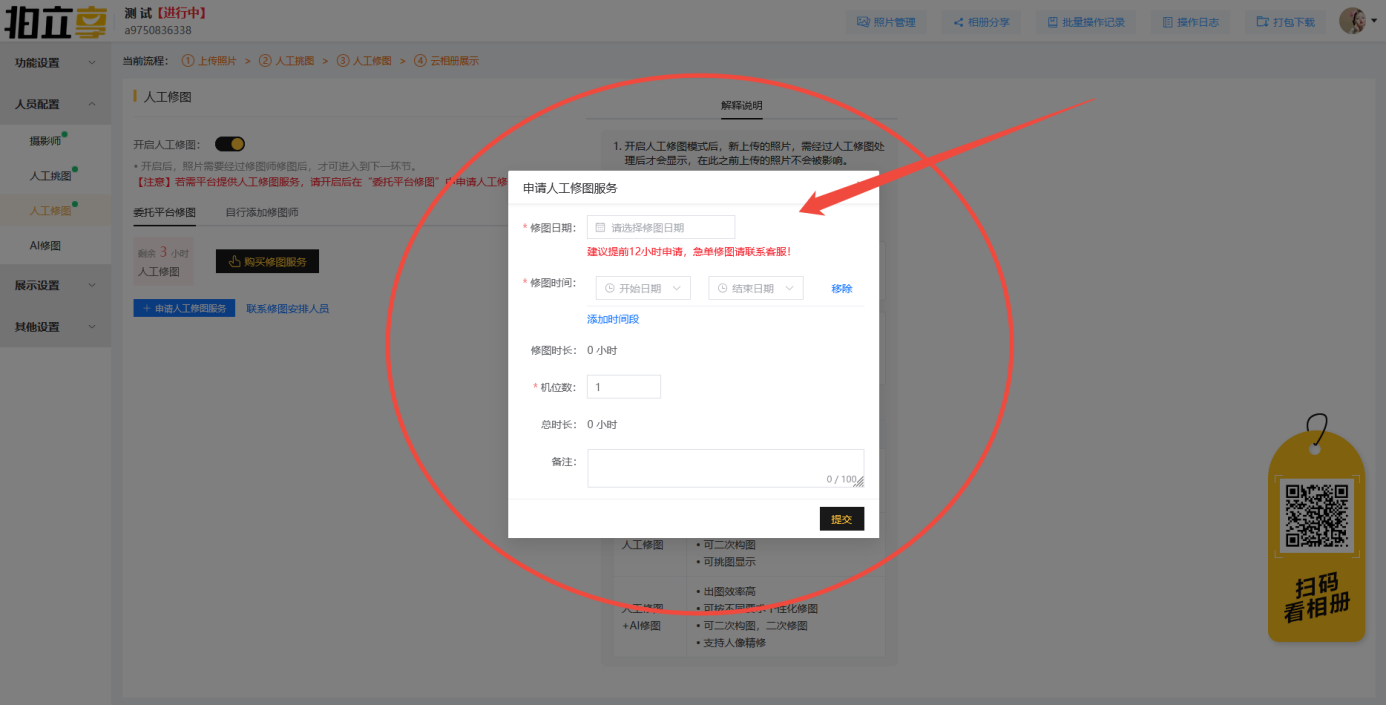Click the 移除 remove link

[x=841, y=288]
